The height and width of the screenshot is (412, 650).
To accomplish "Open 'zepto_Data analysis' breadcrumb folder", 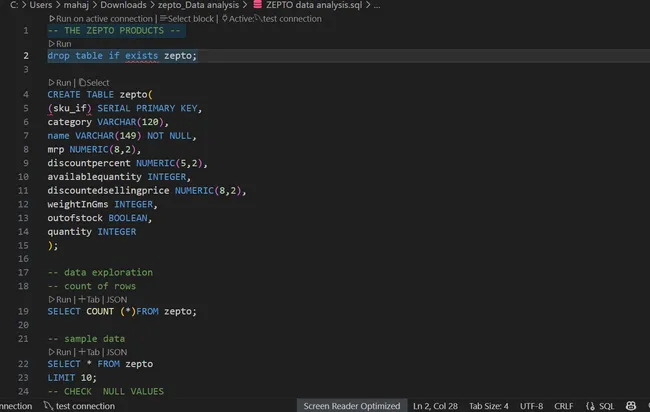I will (198, 5).
